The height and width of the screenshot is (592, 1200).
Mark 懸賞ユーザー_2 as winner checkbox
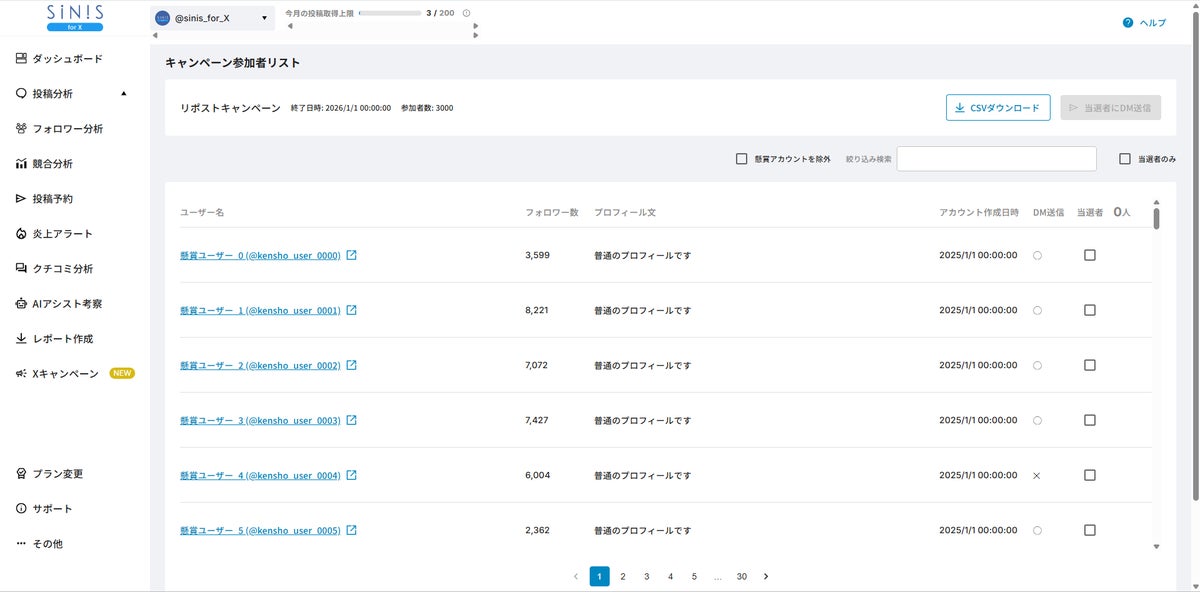(1090, 365)
